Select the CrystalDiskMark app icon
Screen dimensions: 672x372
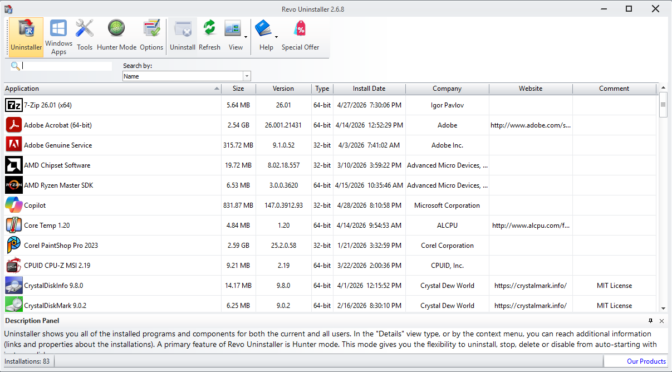click(14, 305)
